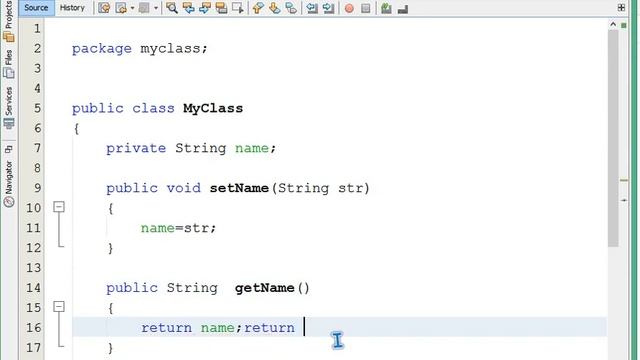This screenshot has height=360, width=640.
Task: Open the Forward history dropdown arrow
Action: point(156,8)
